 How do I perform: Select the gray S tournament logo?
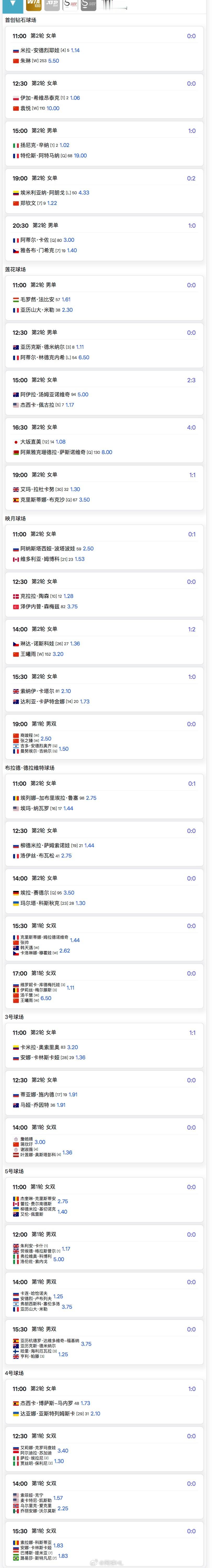[x=89, y=5]
